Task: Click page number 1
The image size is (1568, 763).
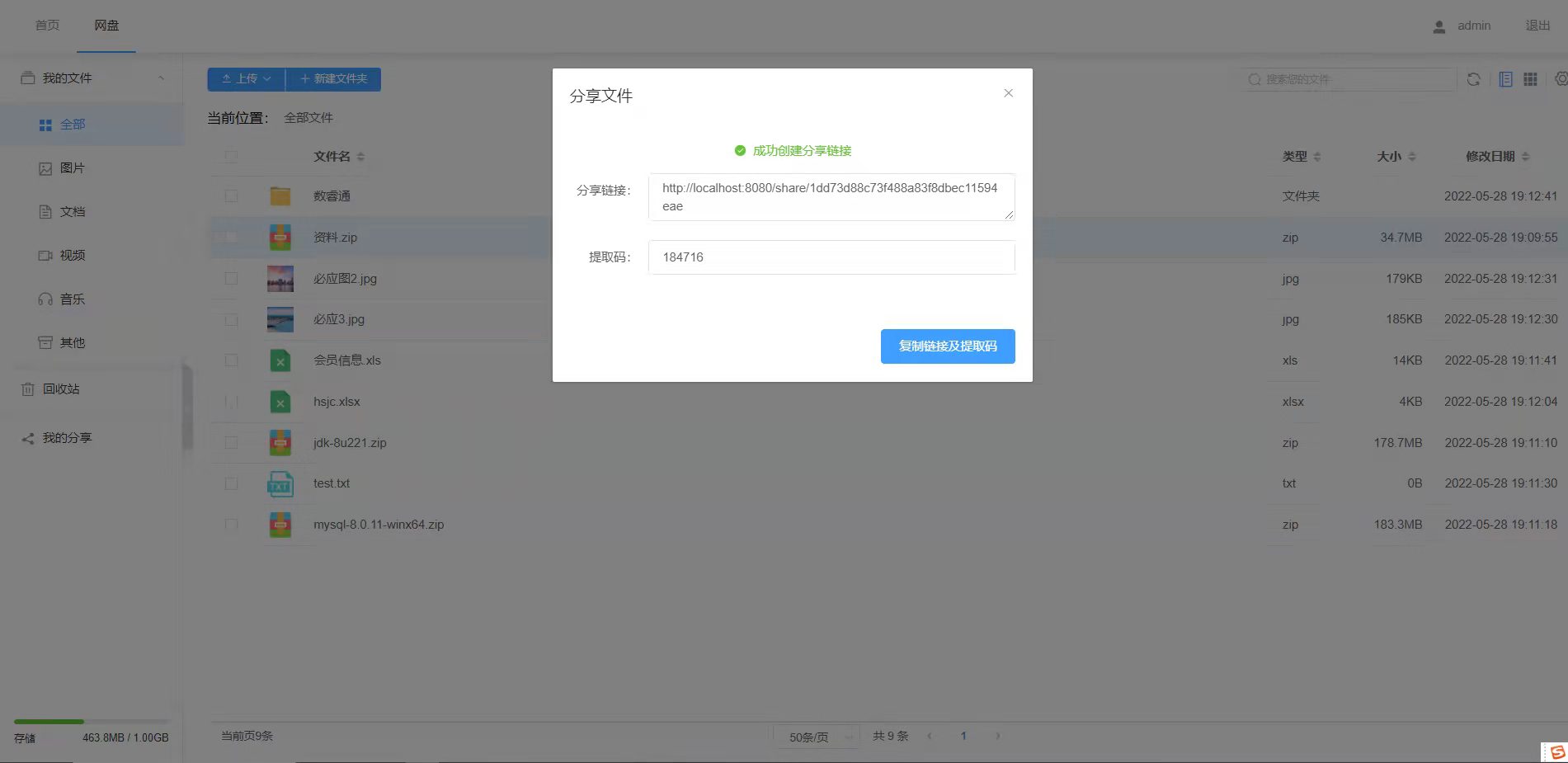Action: pos(963,736)
